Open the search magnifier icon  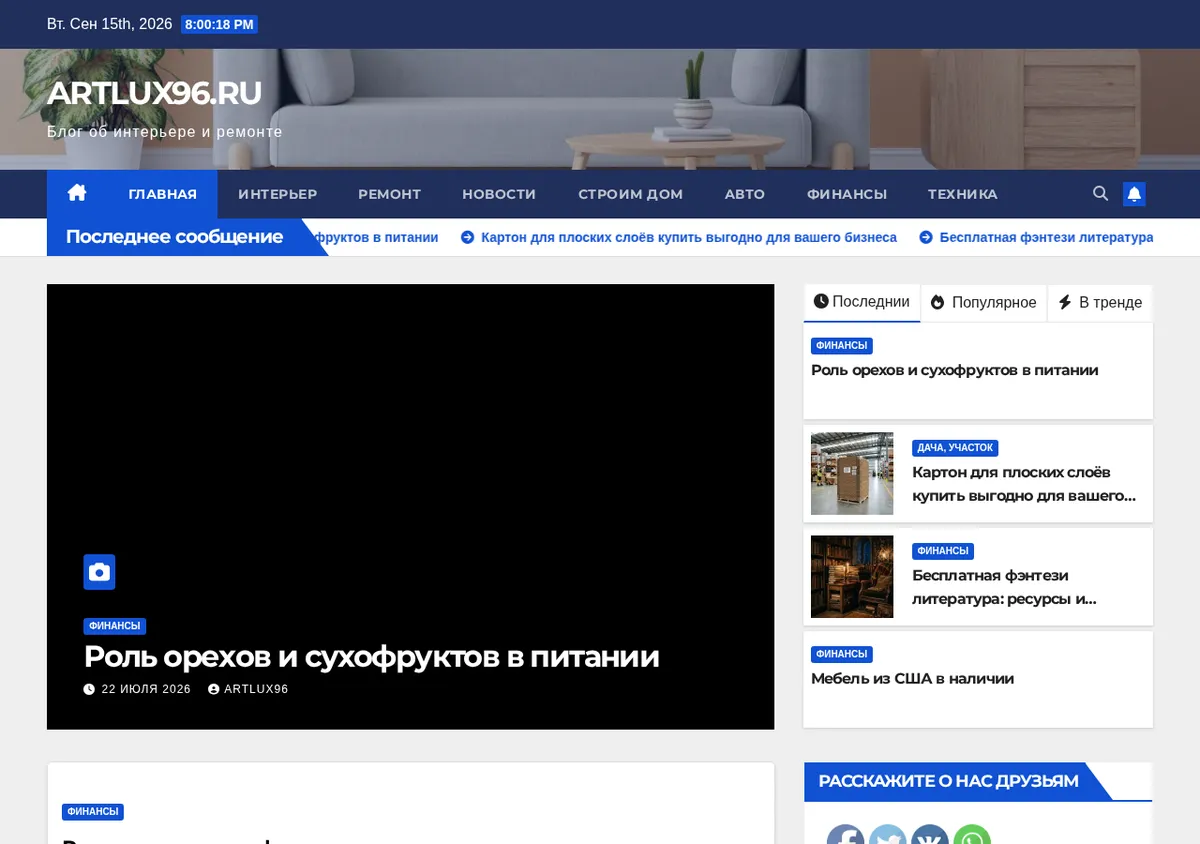pos(1100,194)
